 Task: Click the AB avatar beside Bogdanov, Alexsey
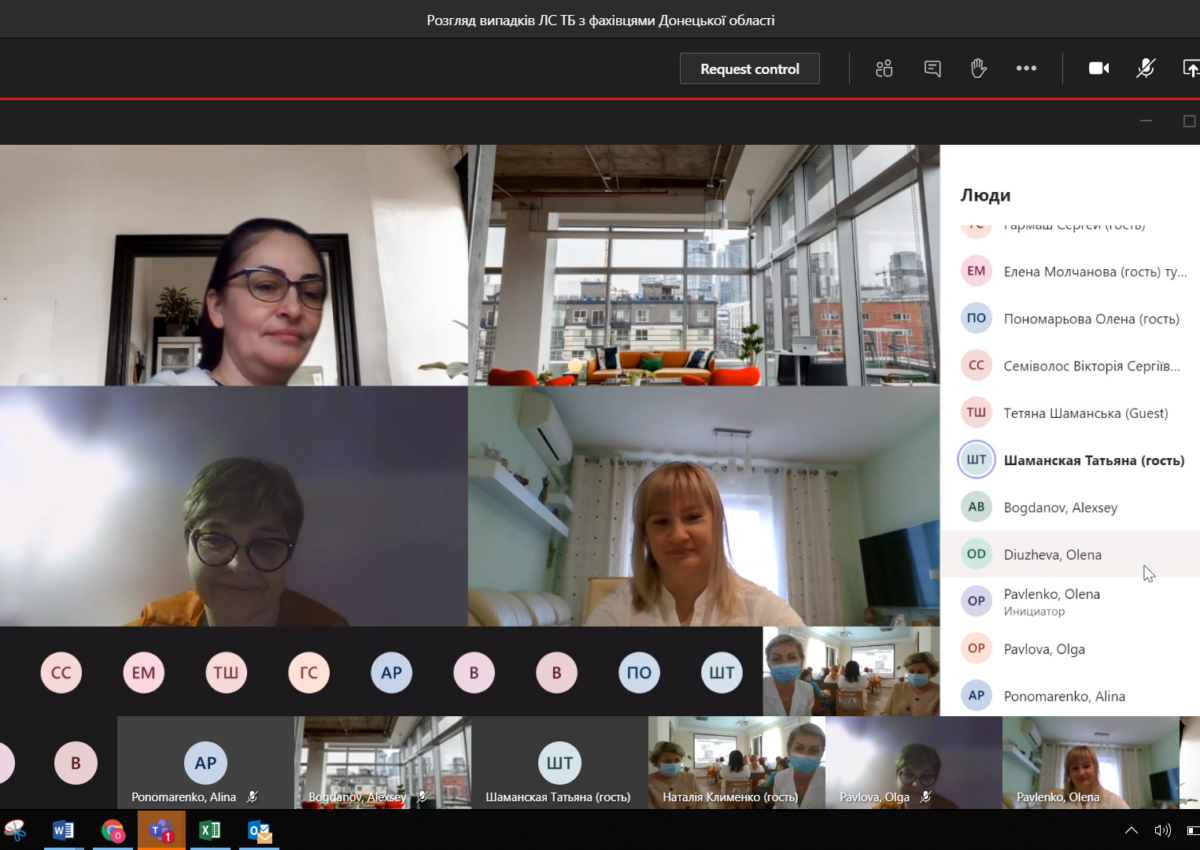[x=976, y=507]
